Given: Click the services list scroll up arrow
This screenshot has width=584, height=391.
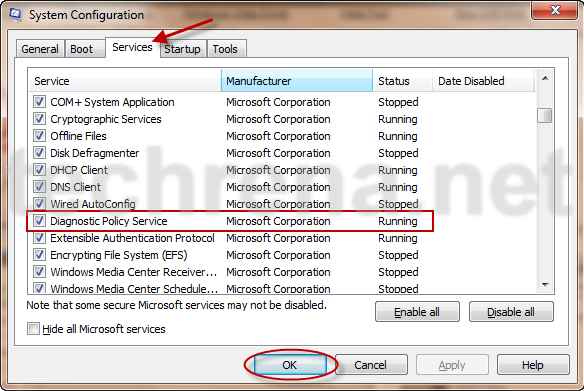Looking at the screenshot, I should [545, 79].
